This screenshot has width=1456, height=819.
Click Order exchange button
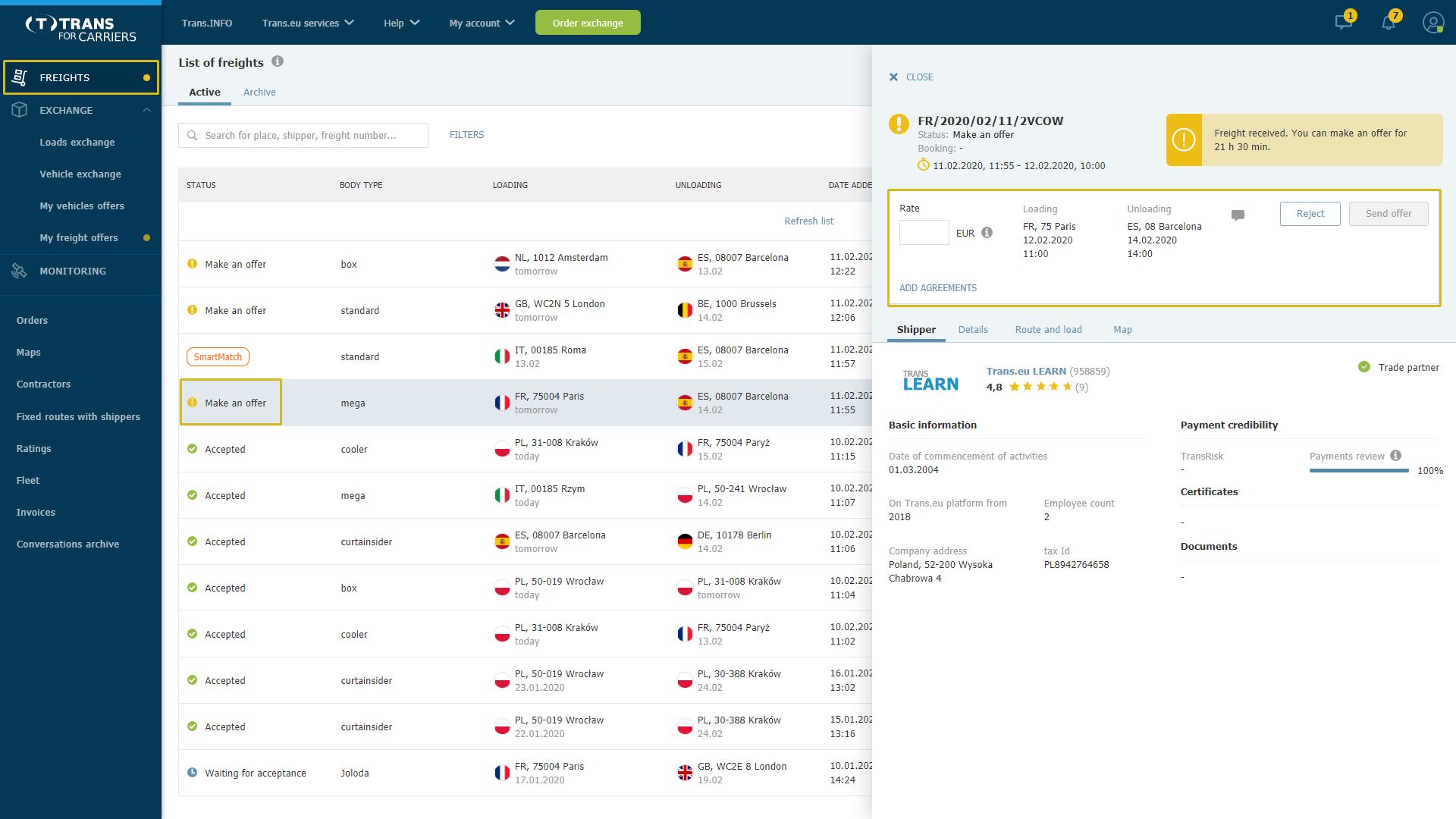click(x=588, y=23)
